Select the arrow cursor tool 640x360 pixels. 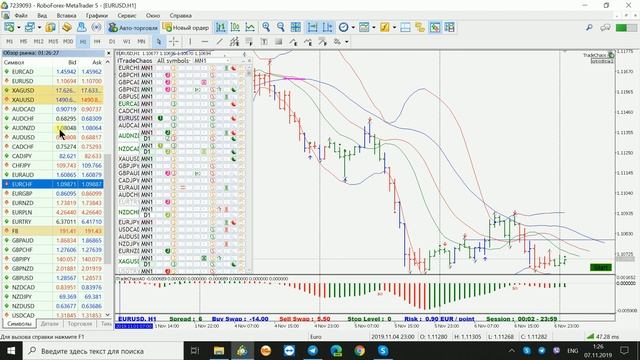[159, 42]
